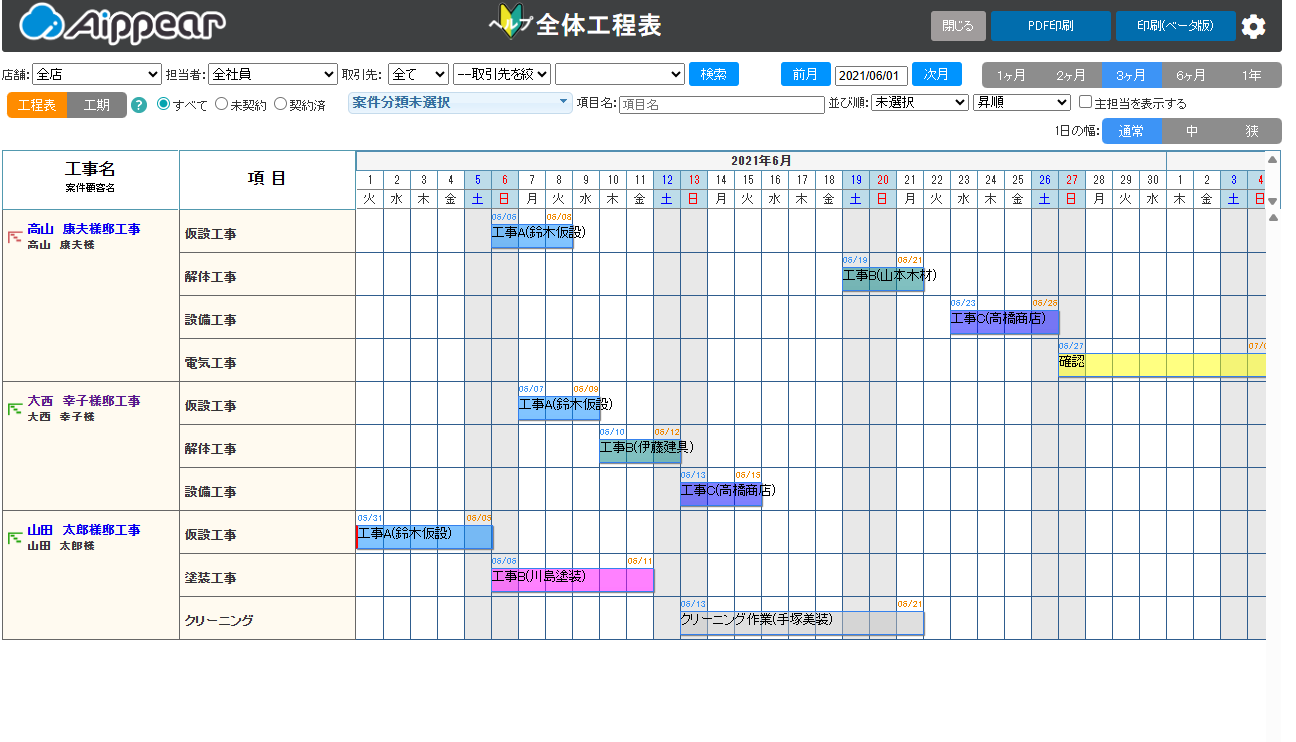Viewport: 1296px width, 742px height.
Task: Expand the 案件分類未選択 selector
Action: [x=460, y=103]
